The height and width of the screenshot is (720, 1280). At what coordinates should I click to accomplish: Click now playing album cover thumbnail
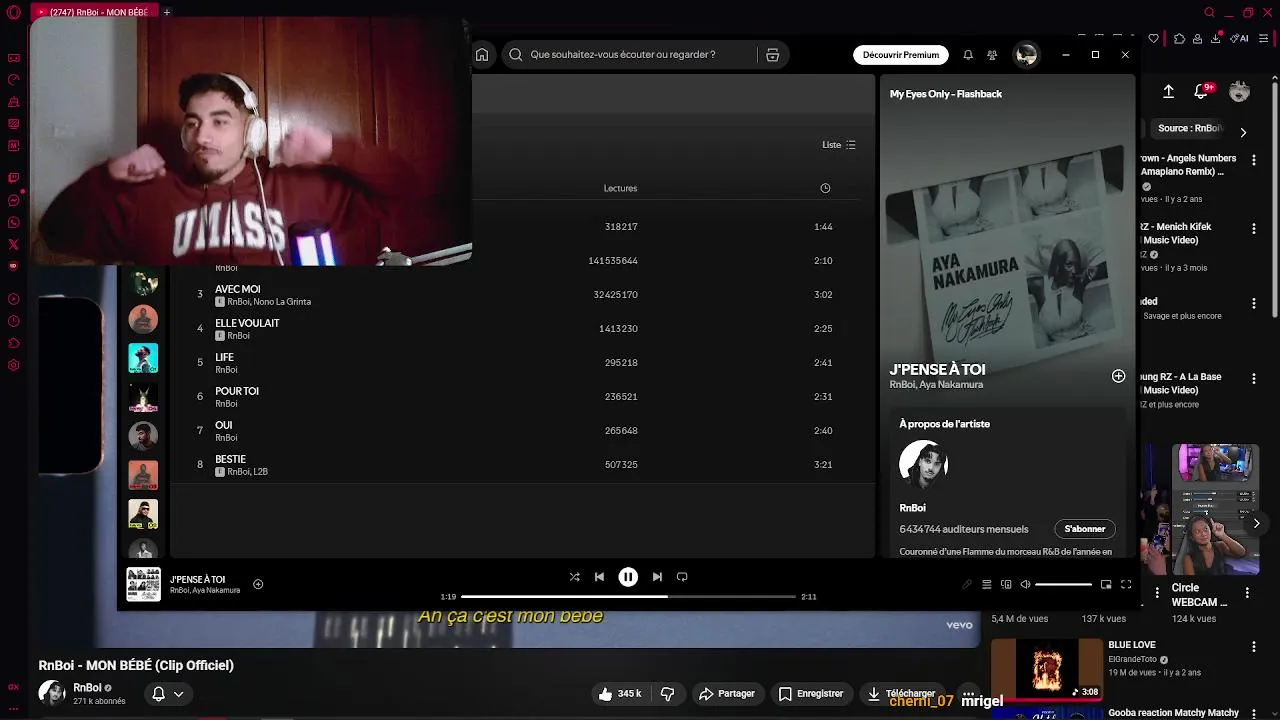143,584
